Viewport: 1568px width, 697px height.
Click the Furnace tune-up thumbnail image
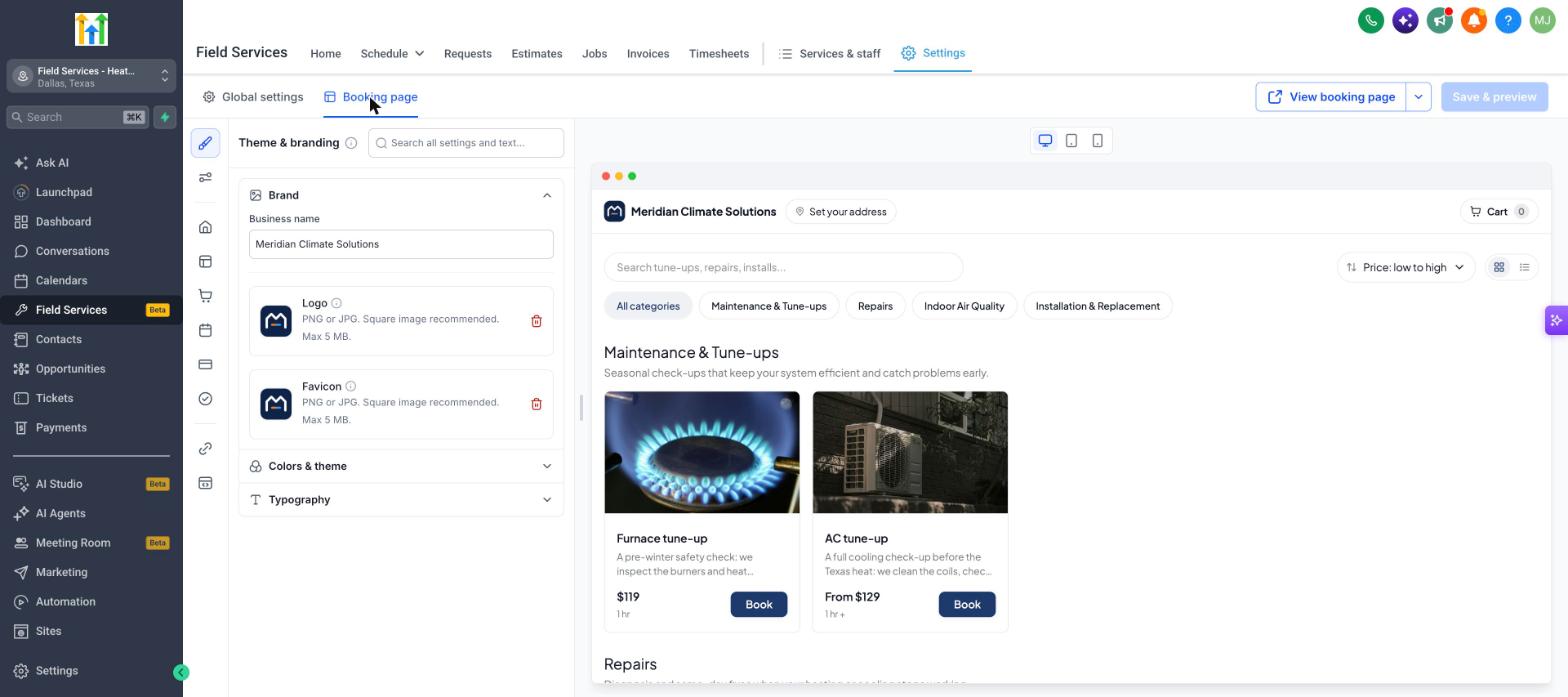pos(701,452)
